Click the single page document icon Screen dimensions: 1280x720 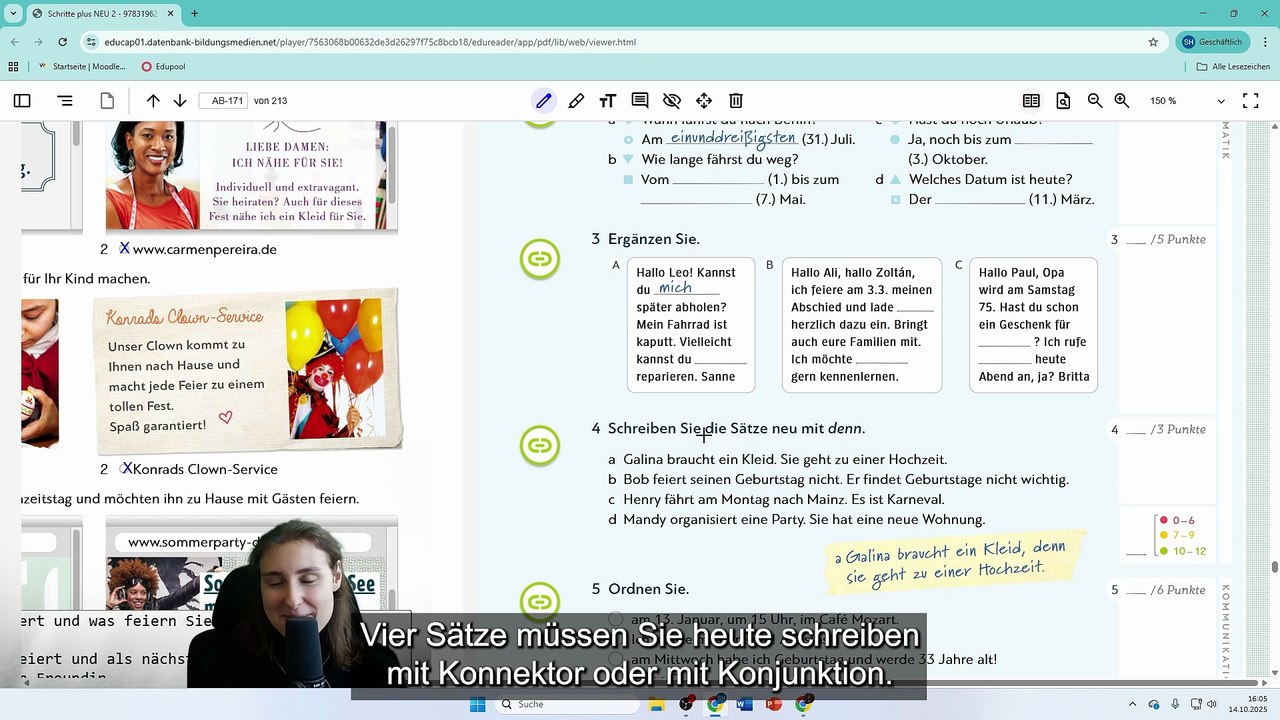(107, 101)
